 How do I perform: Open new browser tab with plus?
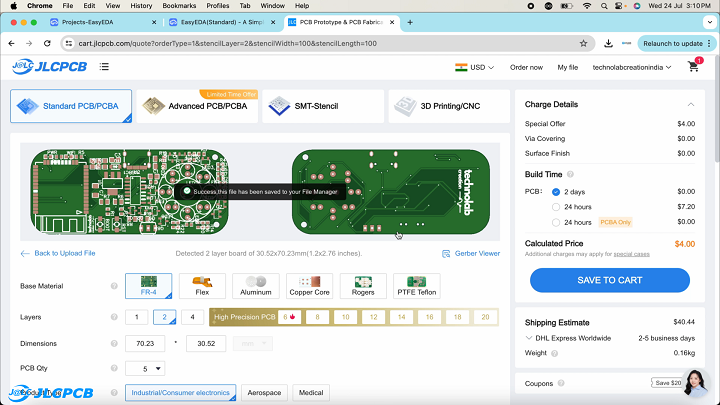pos(410,22)
